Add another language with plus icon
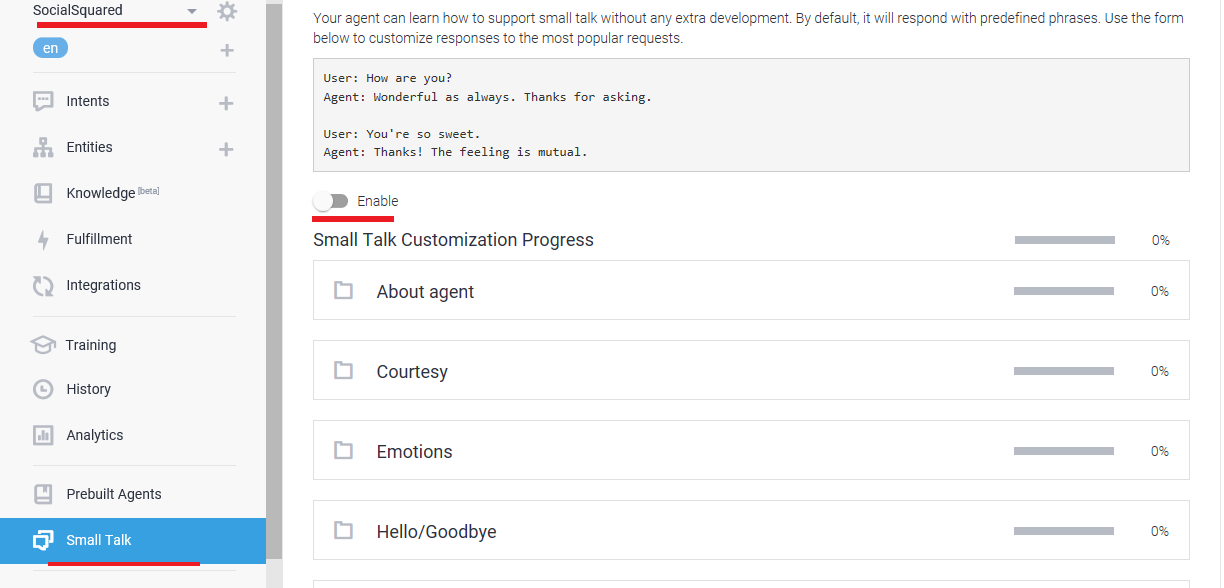Screen dimensions: 1224x588 [x=226, y=51]
